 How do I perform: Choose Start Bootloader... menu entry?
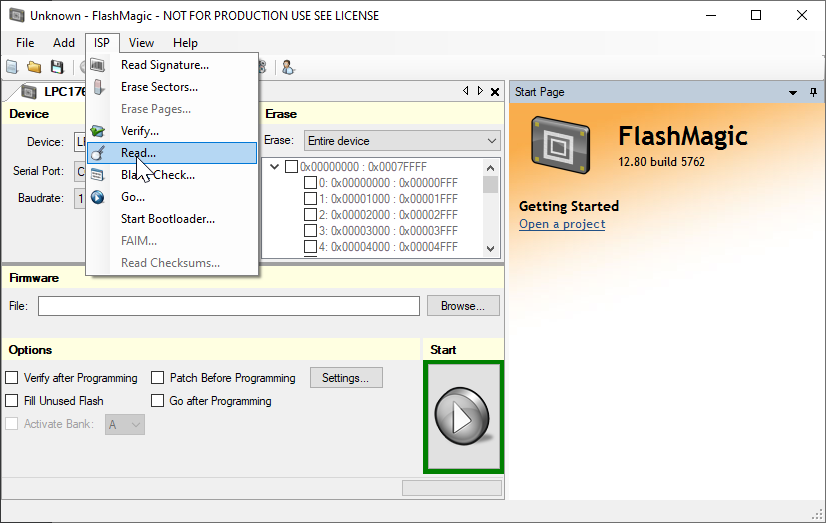tap(172, 219)
